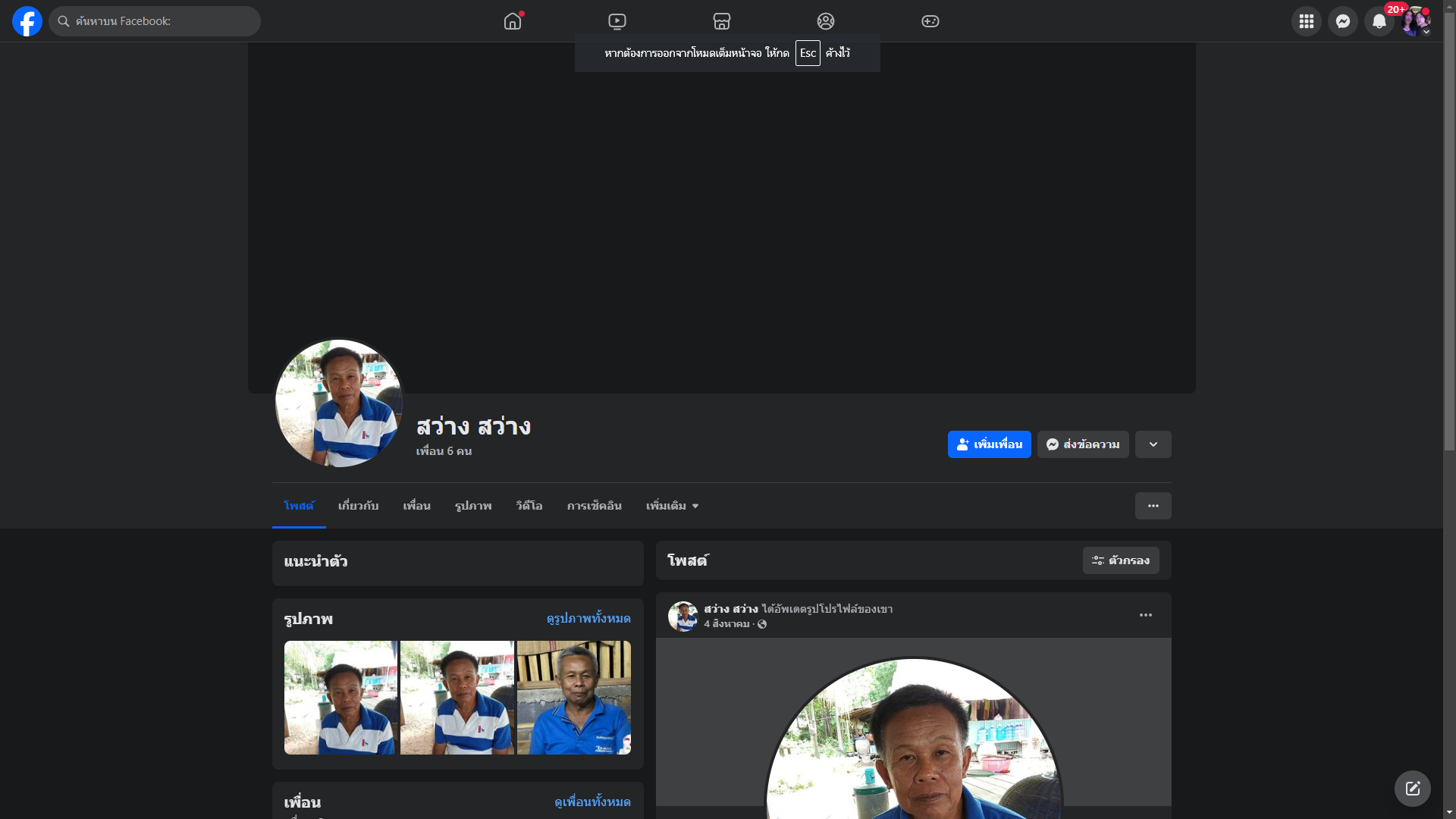Screen dimensions: 1456x819
Task: Switch to the เกี่ยวกับ tab
Action: coord(358,506)
